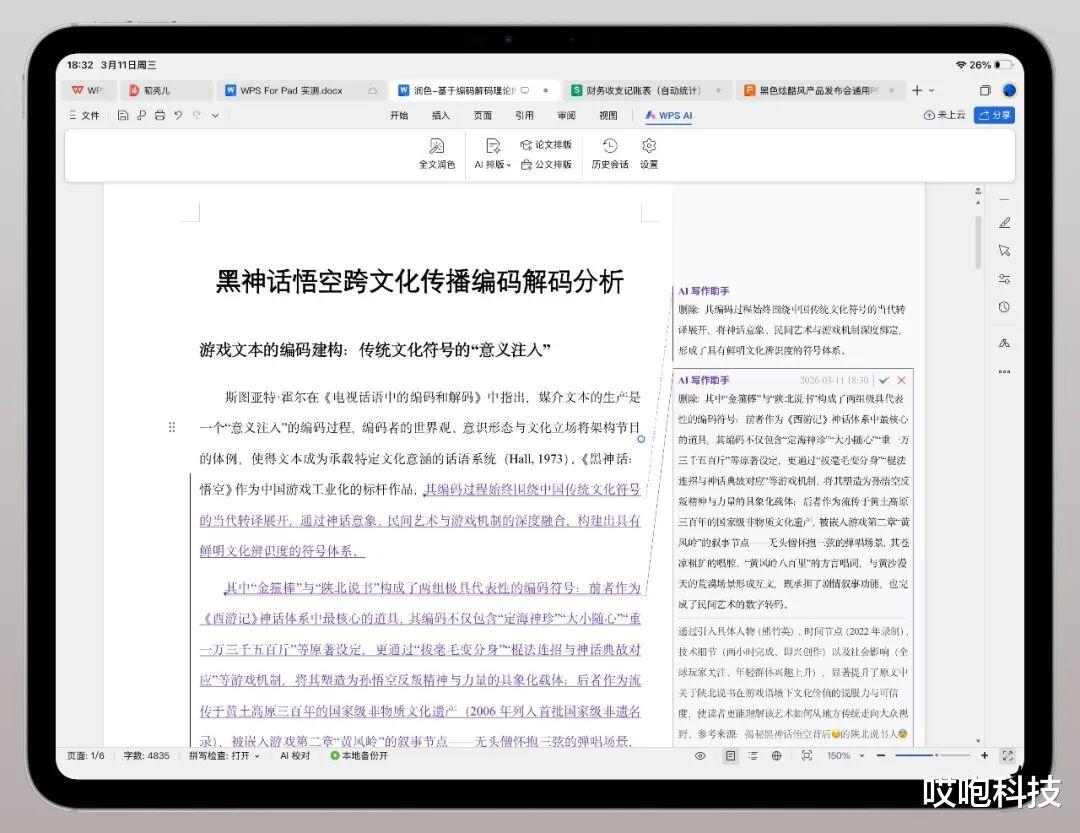The width and height of the screenshot is (1080, 833).
Task: Select page layout view icon
Action: (x=730, y=756)
